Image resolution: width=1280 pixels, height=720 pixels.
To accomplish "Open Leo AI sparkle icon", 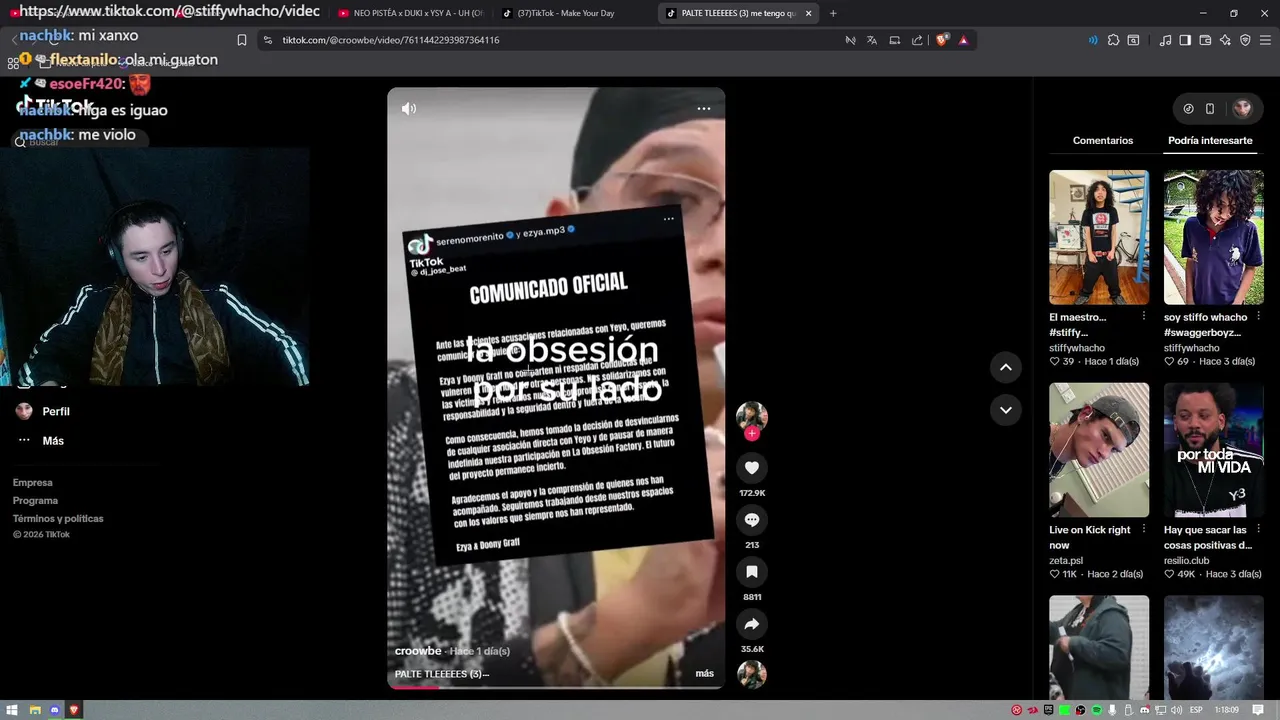I will pyautogui.click(x=1225, y=40).
